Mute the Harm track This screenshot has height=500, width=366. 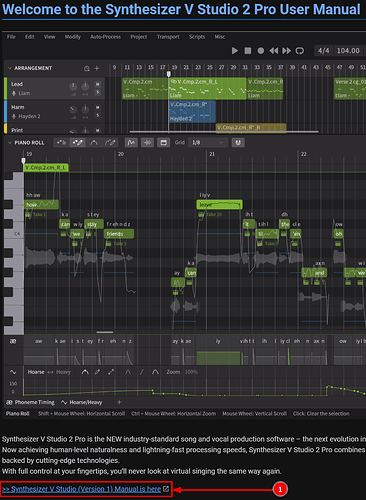[98, 107]
